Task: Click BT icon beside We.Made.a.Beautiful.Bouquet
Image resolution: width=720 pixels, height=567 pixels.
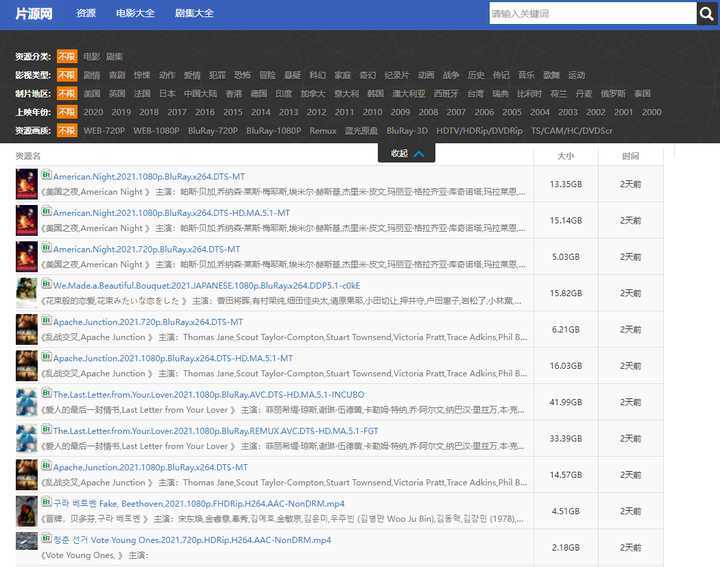Action: pos(46,283)
